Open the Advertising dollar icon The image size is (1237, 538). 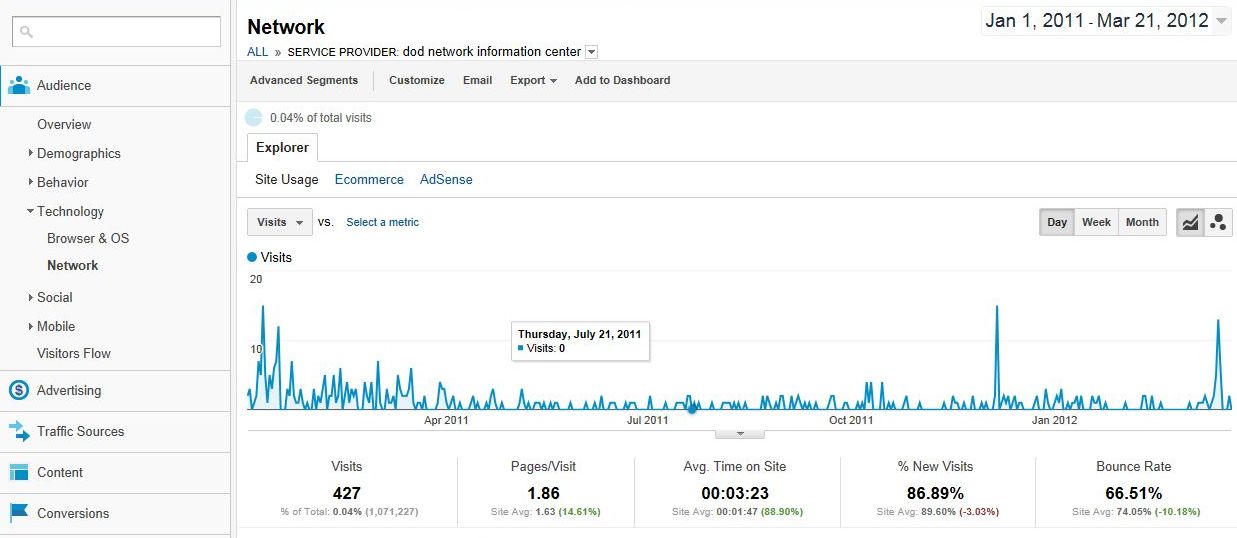[18, 390]
